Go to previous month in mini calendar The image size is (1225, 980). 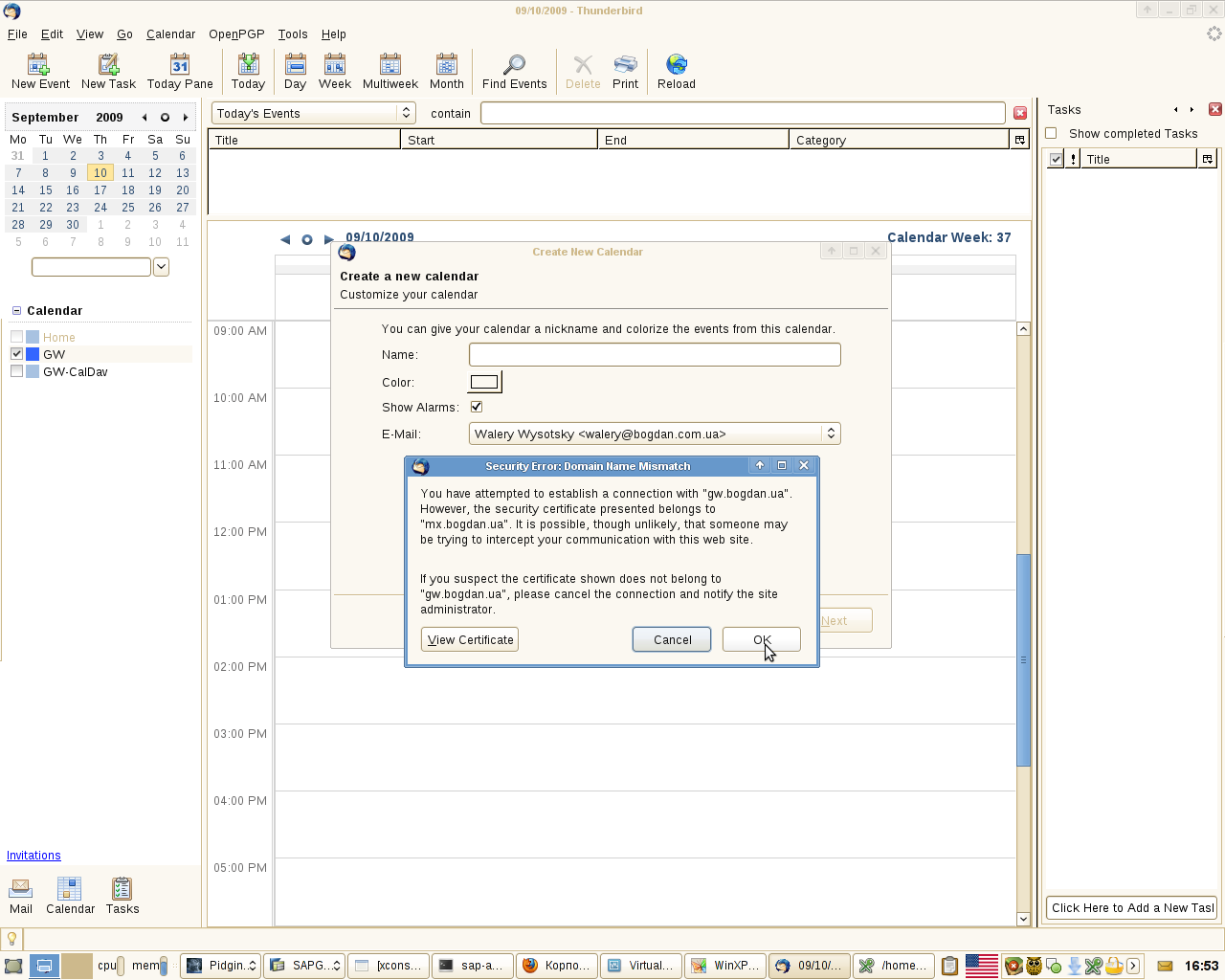(x=145, y=117)
